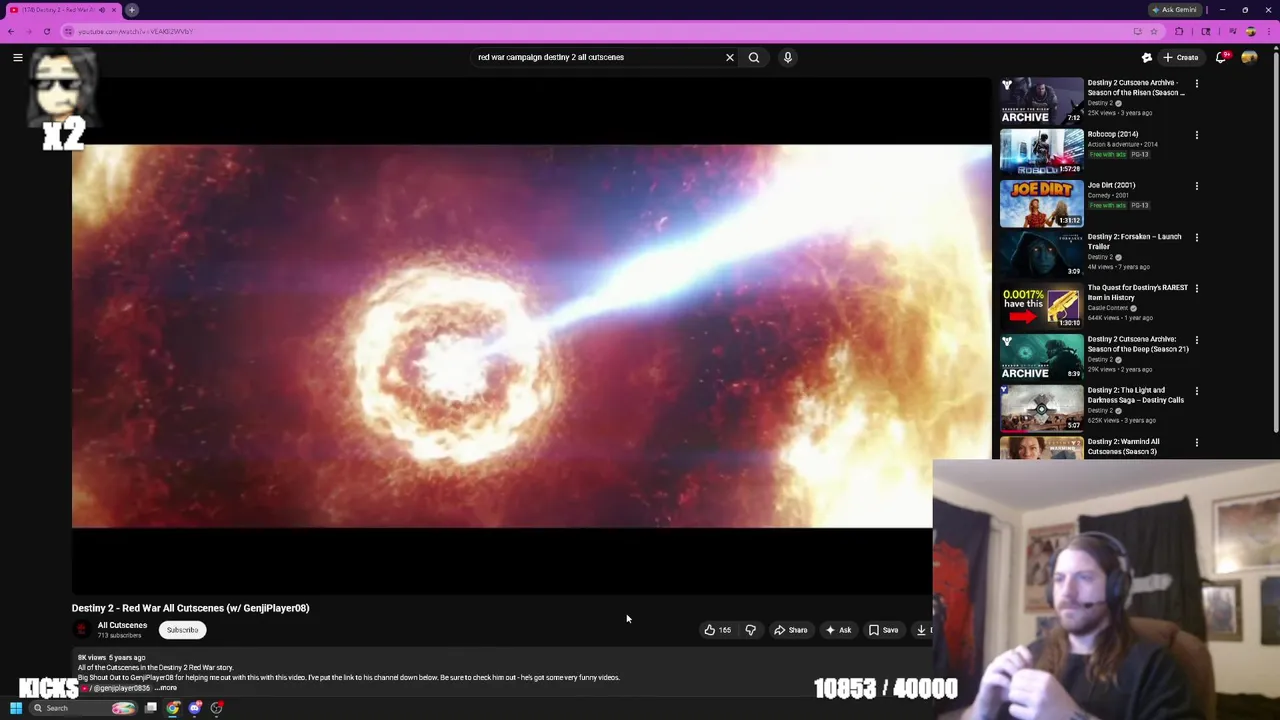
Task: Open the Ask AI assistant button
Action: (838, 630)
